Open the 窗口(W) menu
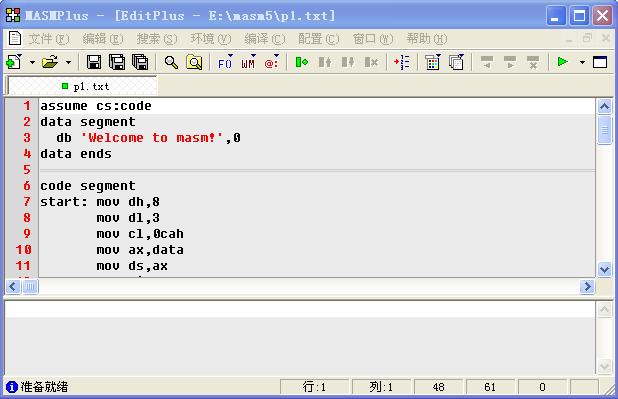 (373, 39)
